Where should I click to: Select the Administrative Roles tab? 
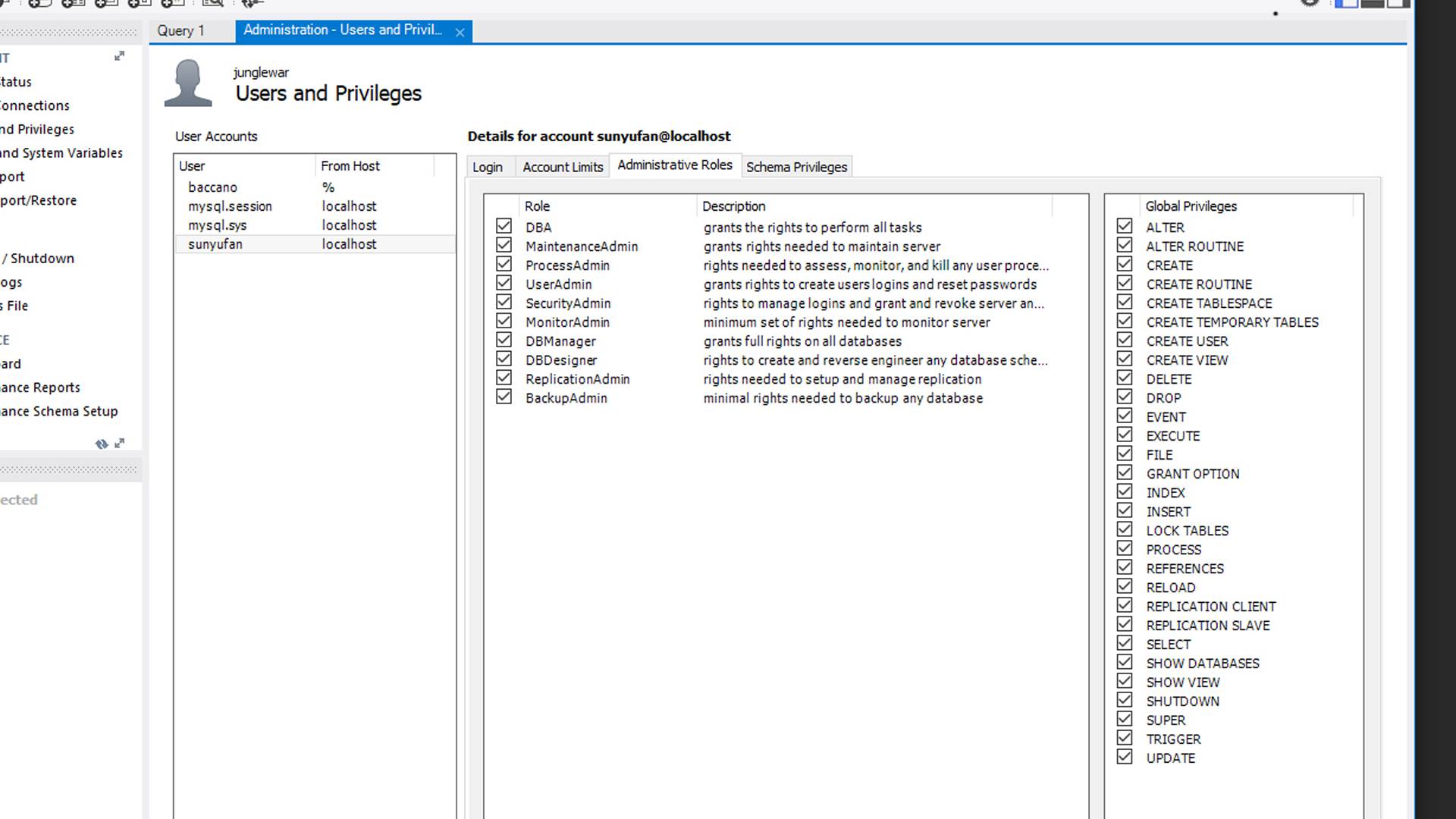click(675, 165)
